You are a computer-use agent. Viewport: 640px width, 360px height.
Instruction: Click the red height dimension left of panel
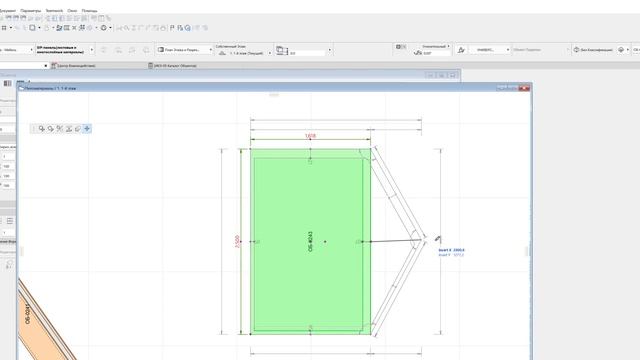237,241
